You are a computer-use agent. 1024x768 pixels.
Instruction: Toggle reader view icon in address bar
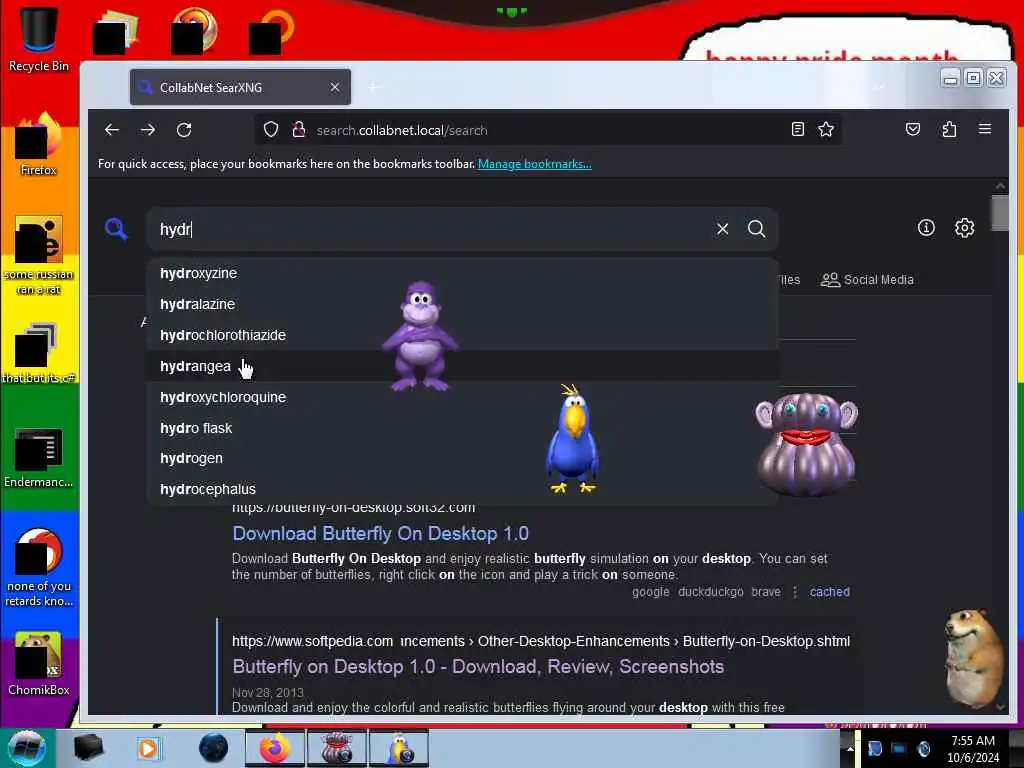pyautogui.click(x=797, y=129)
